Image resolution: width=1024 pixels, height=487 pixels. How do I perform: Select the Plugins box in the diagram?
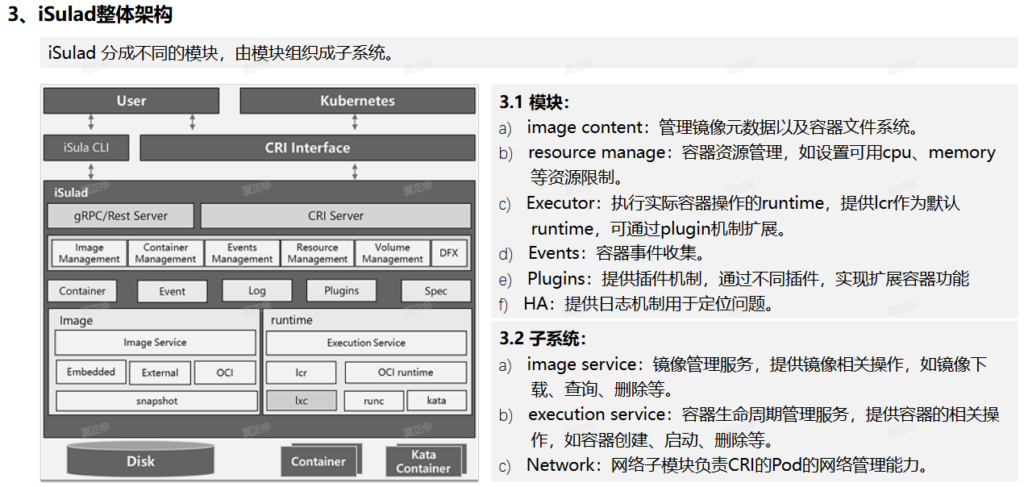point(341,291)
